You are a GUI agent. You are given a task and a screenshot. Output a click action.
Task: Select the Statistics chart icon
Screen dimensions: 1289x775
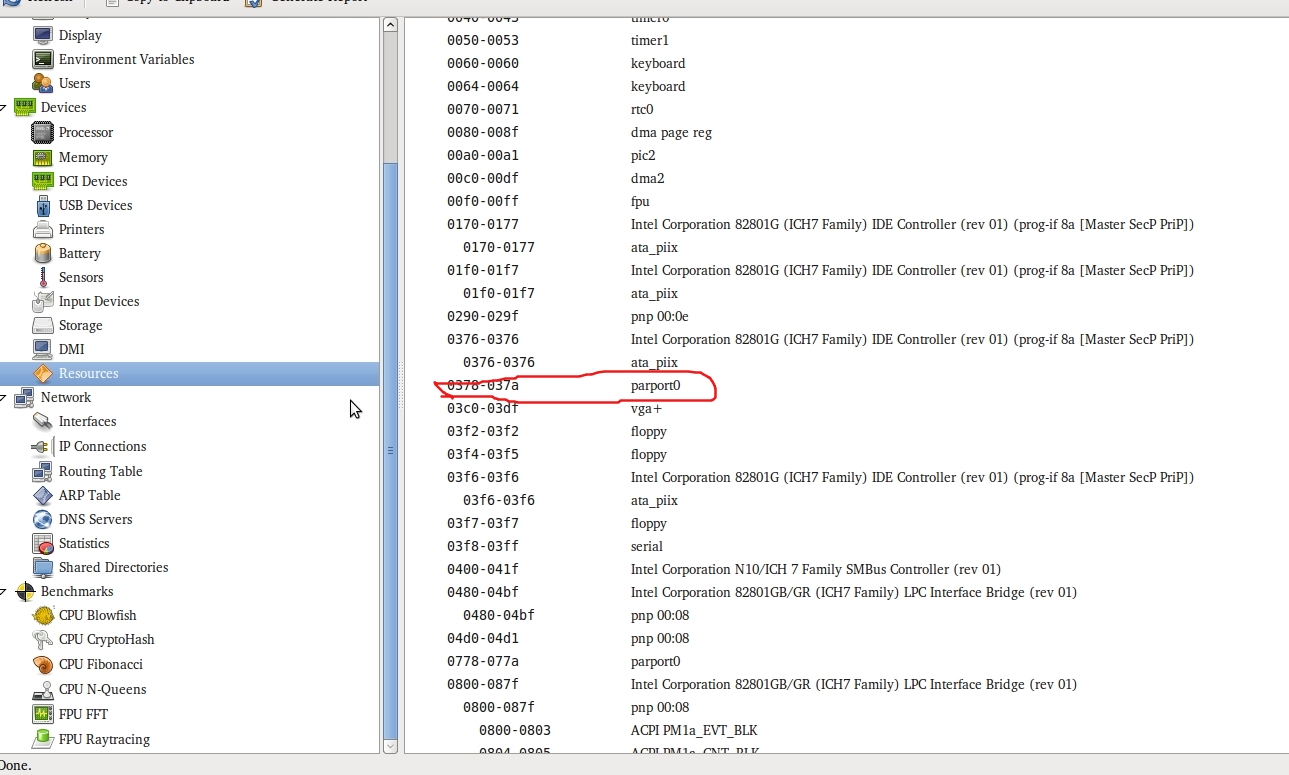(42, 543)
